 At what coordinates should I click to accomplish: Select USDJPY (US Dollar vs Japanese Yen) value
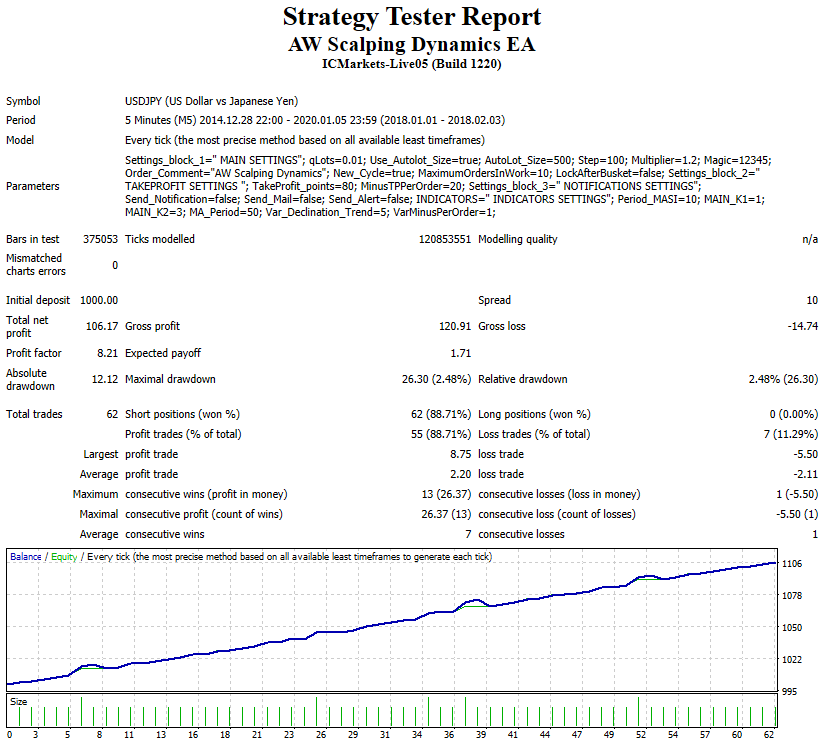pyautogui.click(x=212, y=101)
